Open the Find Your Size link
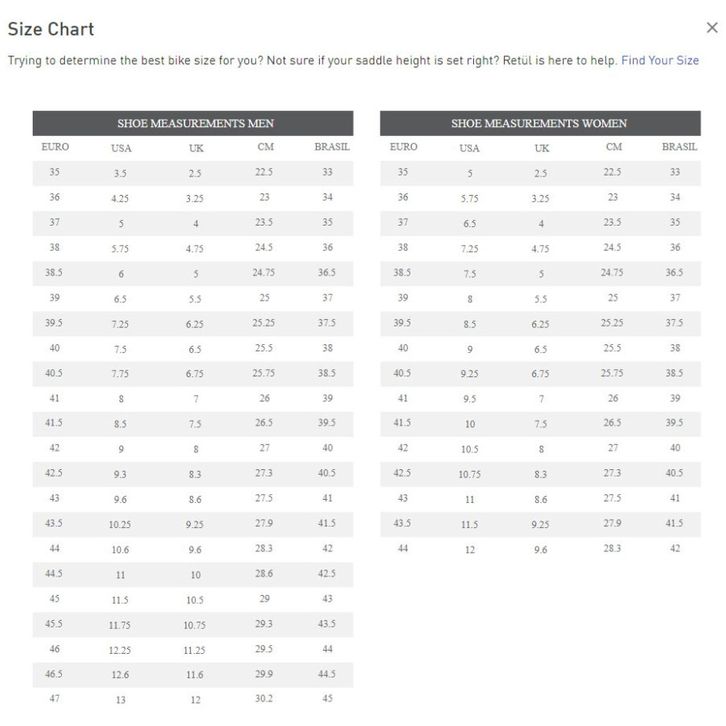Viewport: 726px width, 726px height. pyautogui.click(x=659, y=61)
